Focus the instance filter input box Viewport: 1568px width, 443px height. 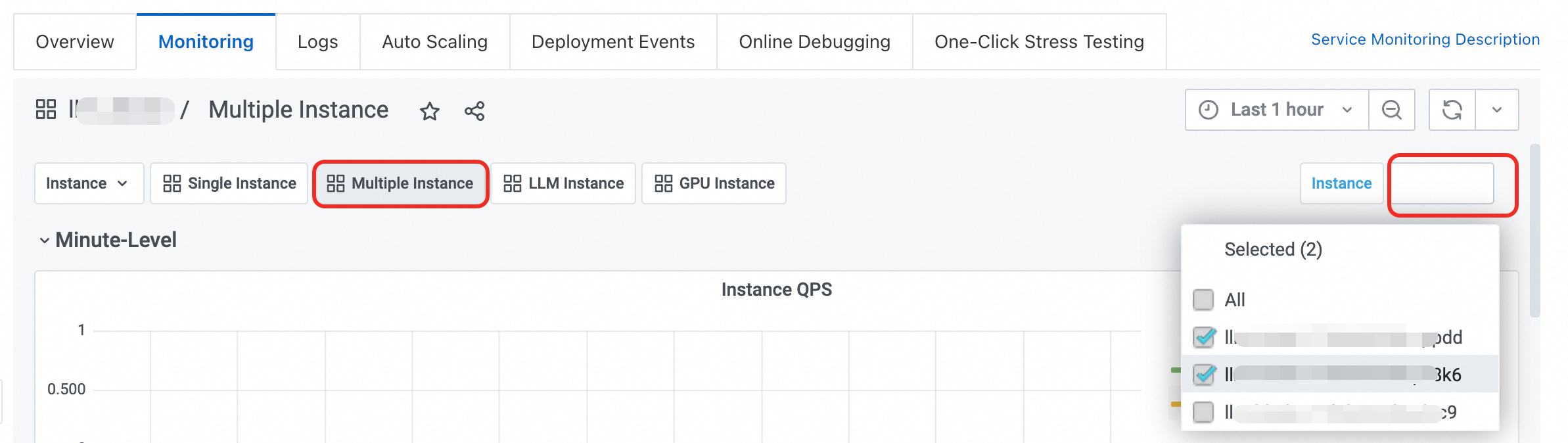[1443, 183]
